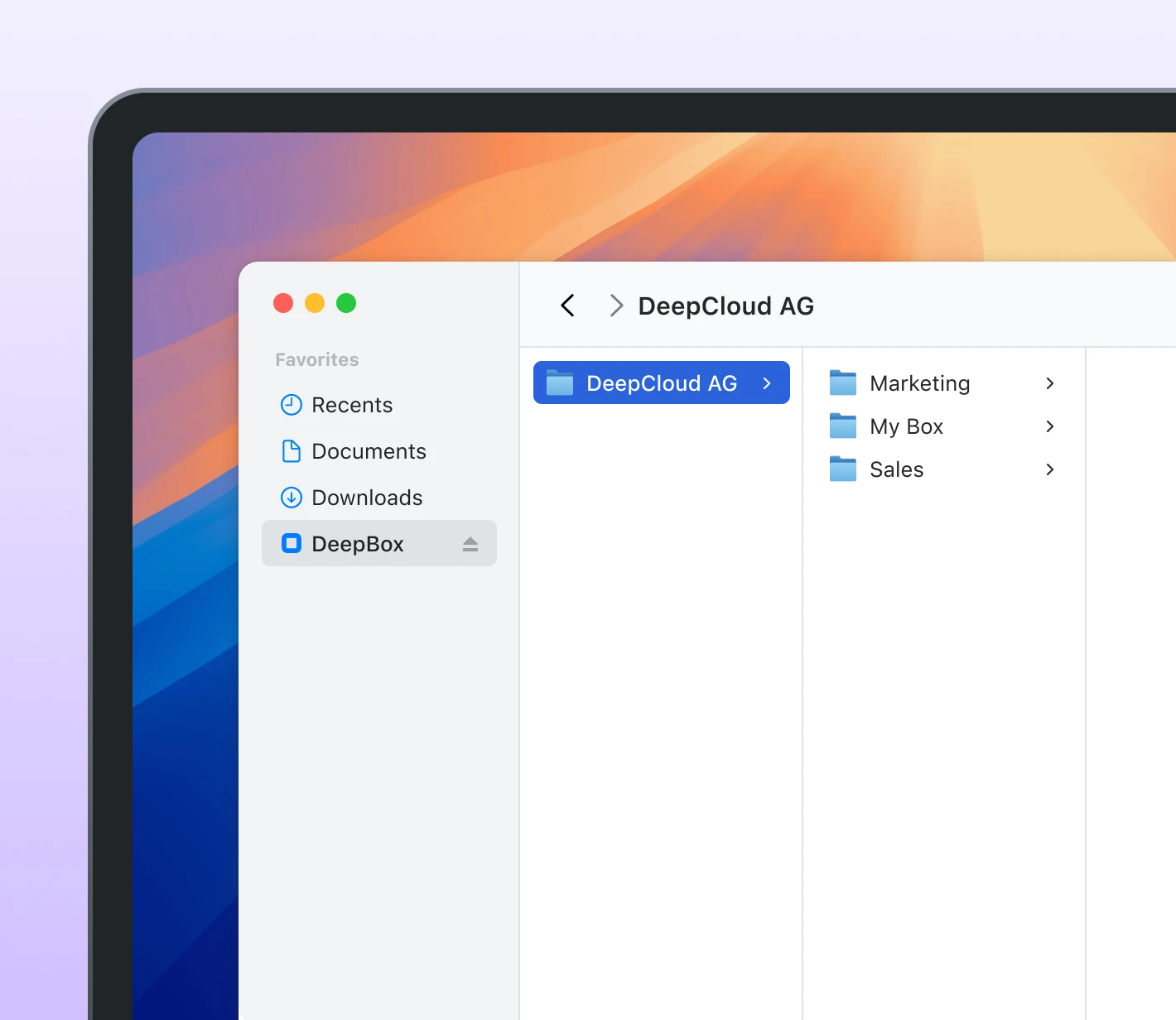Select the Sales folder name
This screenshot has width=1176, height=1020.
896,469
